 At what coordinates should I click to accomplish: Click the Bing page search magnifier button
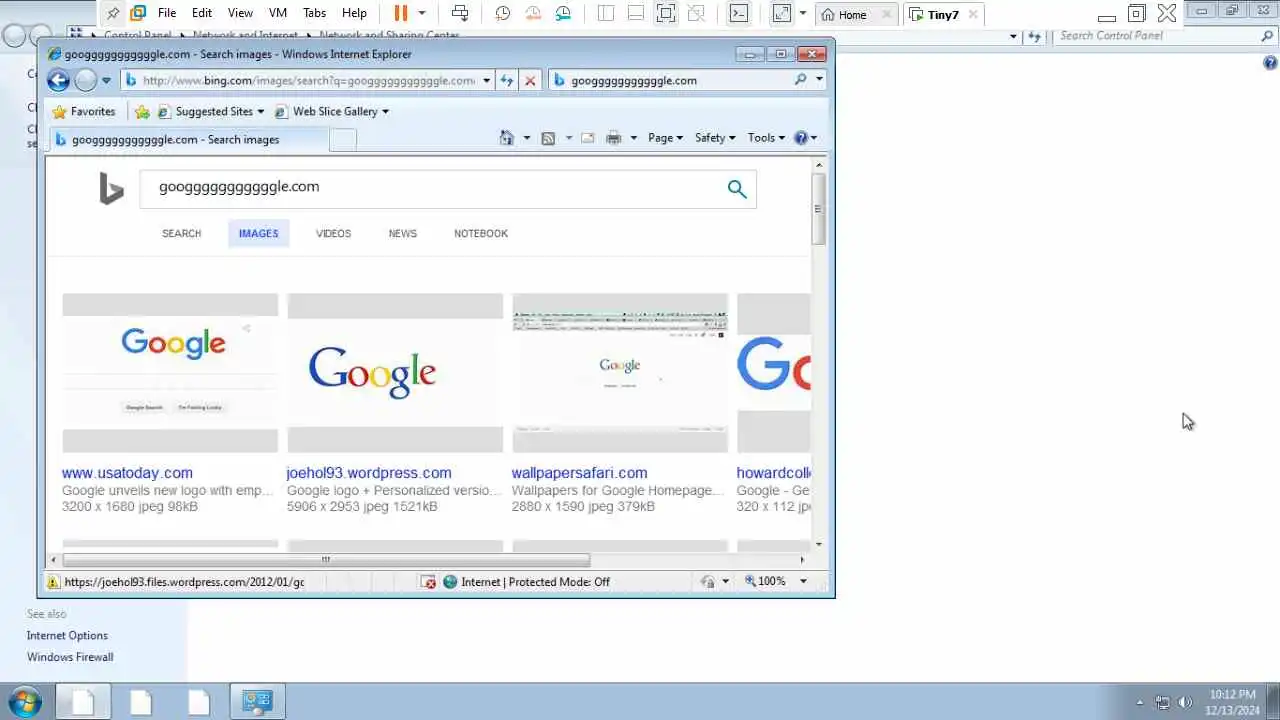coord(737,189)
